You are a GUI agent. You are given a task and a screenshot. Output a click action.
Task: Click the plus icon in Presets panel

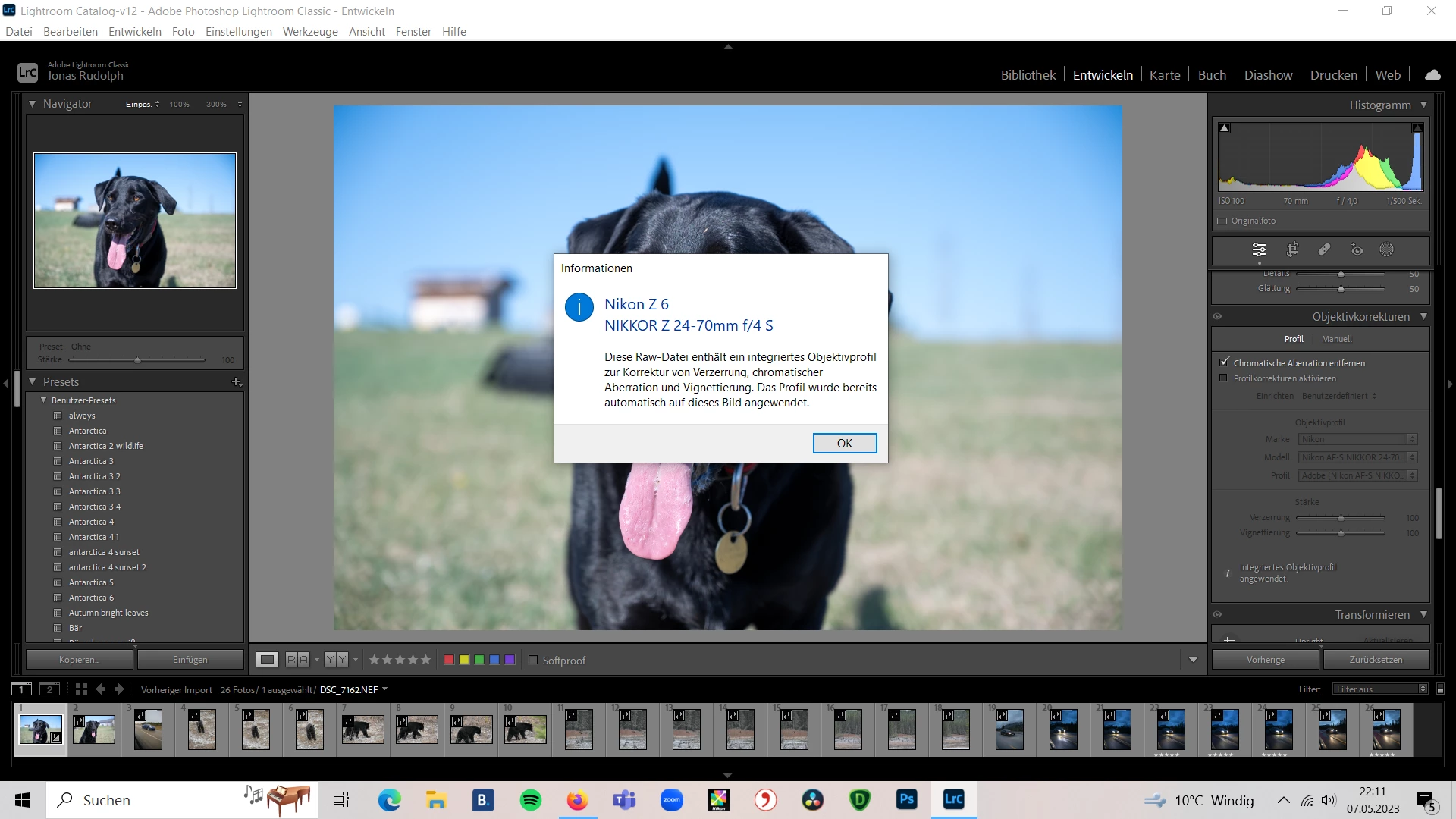coord(236,382)
